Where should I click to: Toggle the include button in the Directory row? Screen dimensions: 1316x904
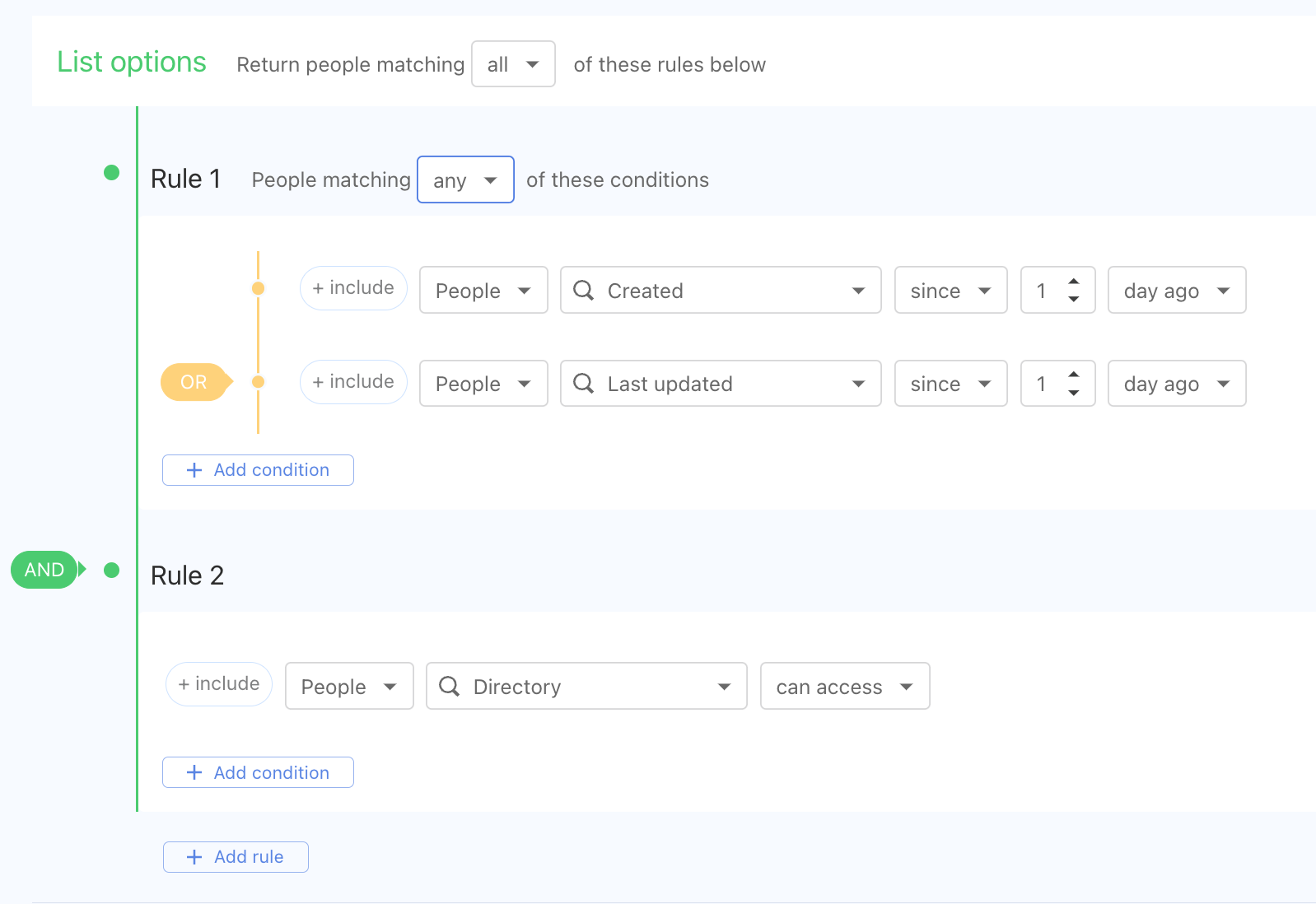point(219,684)
